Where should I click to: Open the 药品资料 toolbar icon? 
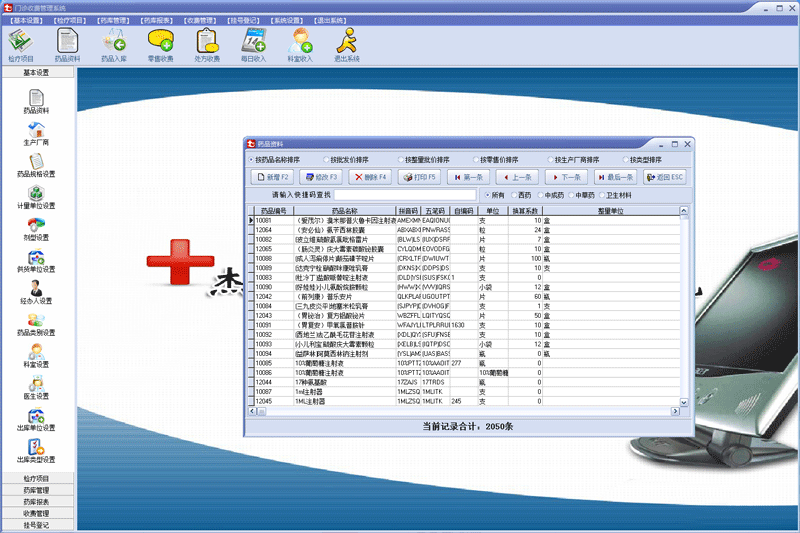pos(67,45)
